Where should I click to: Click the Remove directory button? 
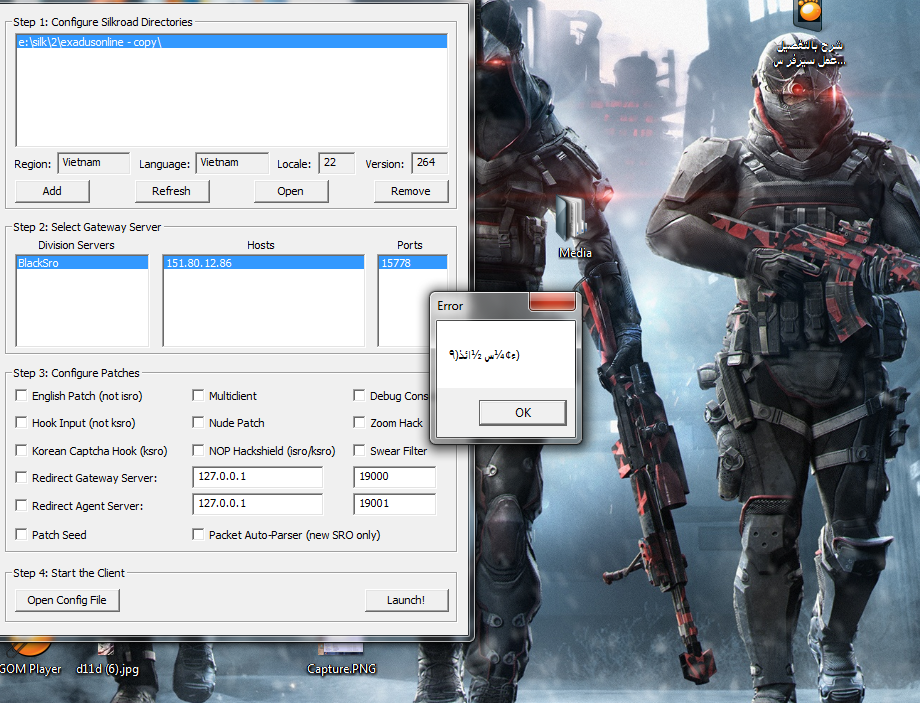click(411, 191)
